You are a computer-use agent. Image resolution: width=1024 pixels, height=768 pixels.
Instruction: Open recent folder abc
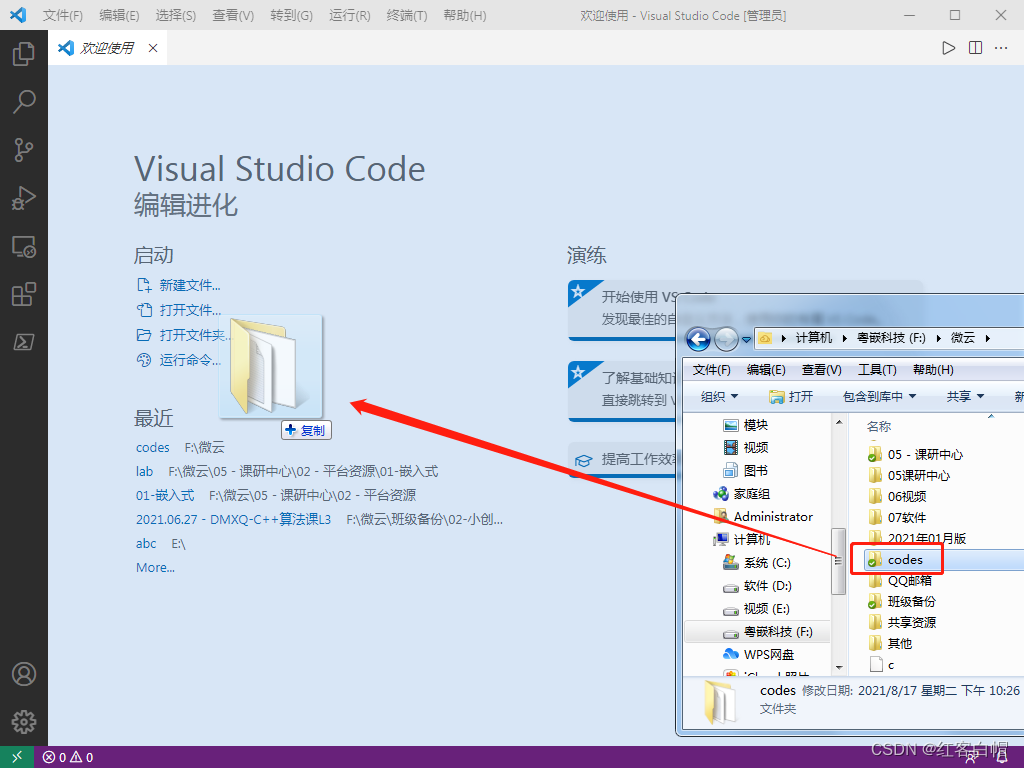click(x=146, y=543)
